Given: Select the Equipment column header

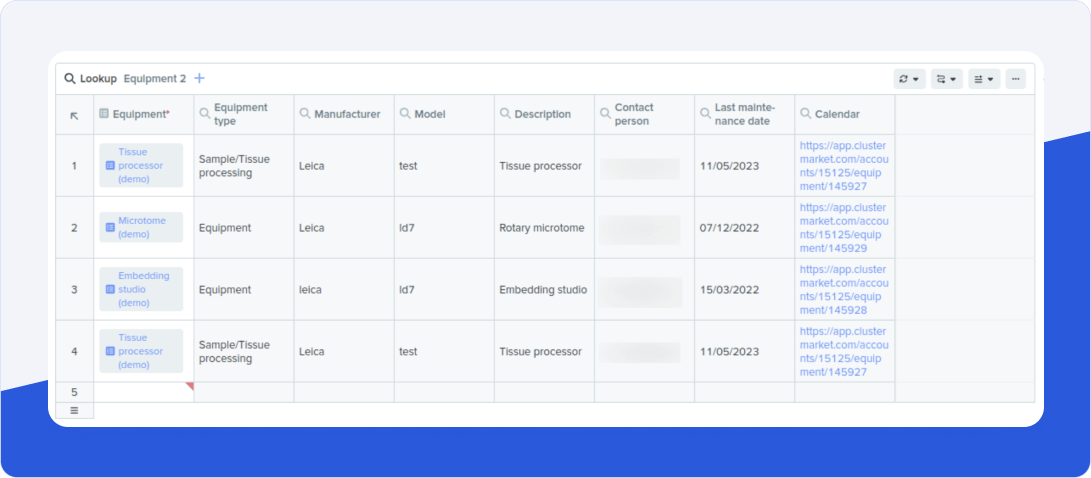Looking at the screenshot, I should 144,114.
